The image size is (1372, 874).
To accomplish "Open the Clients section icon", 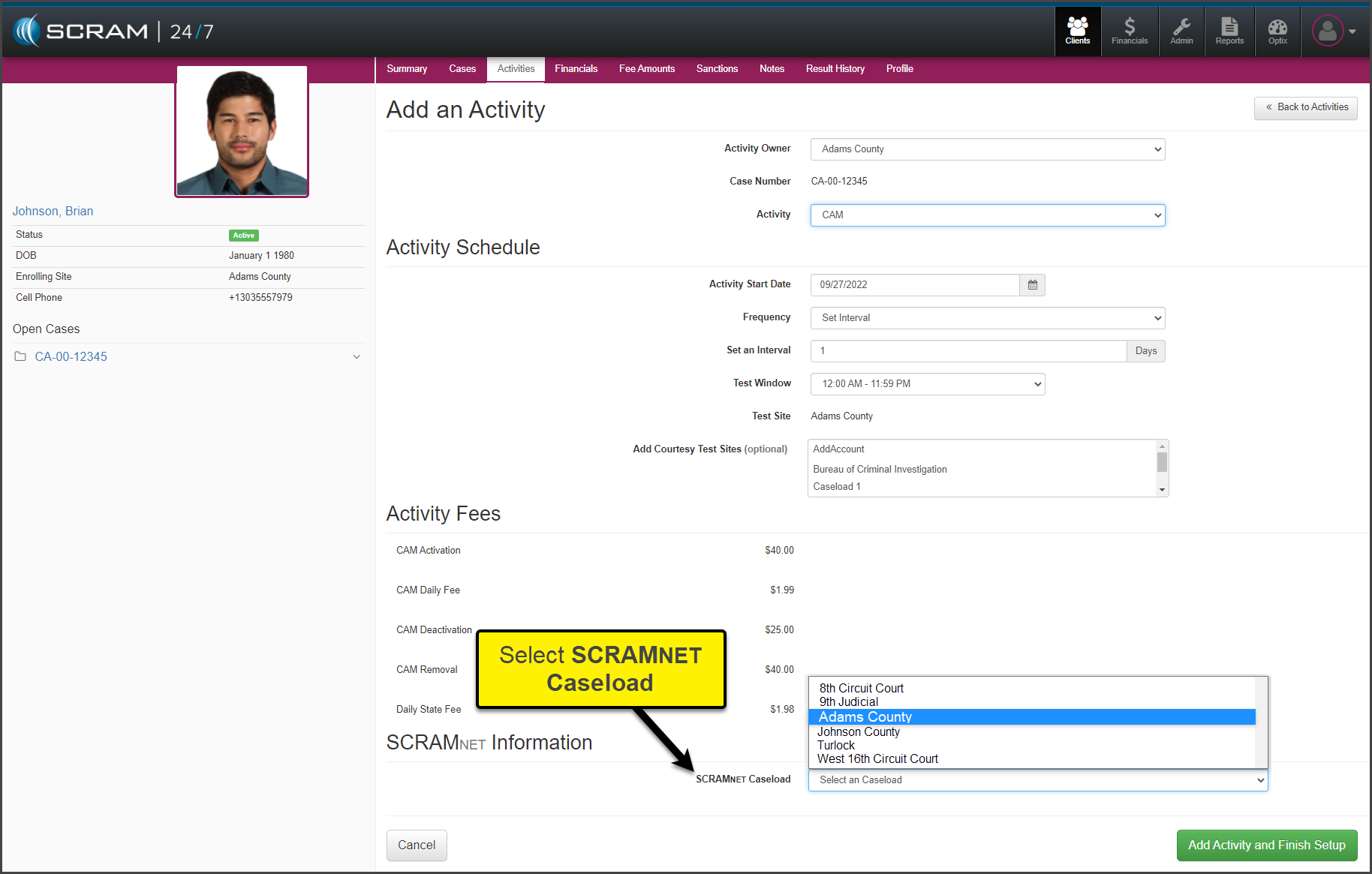I will tap(1077, 32).
